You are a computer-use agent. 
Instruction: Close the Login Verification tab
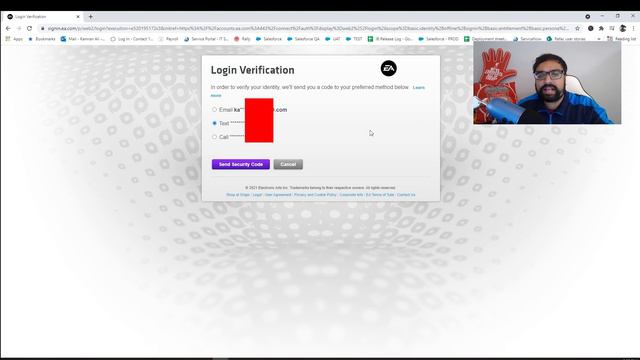78,16
